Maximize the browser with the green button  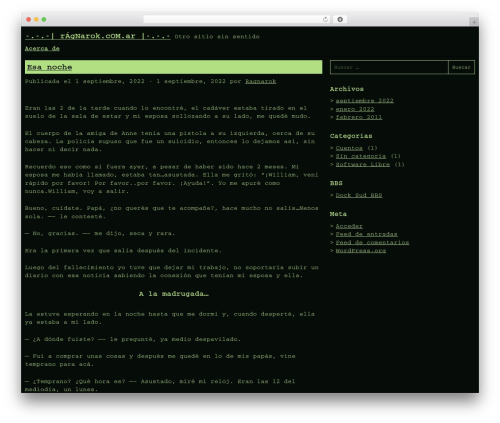click(x=44, y=20)
